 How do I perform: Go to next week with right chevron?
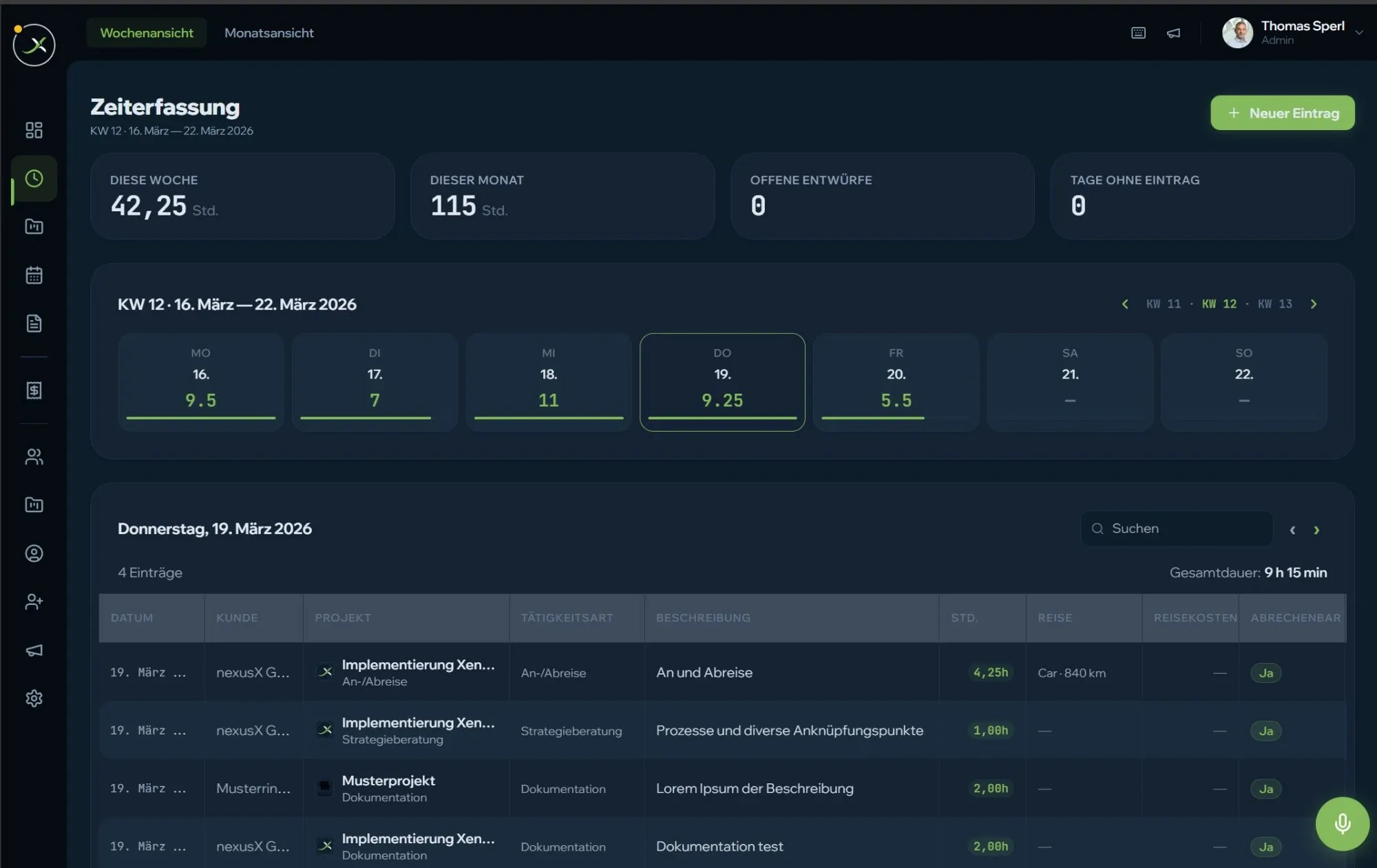[1314, 304]
